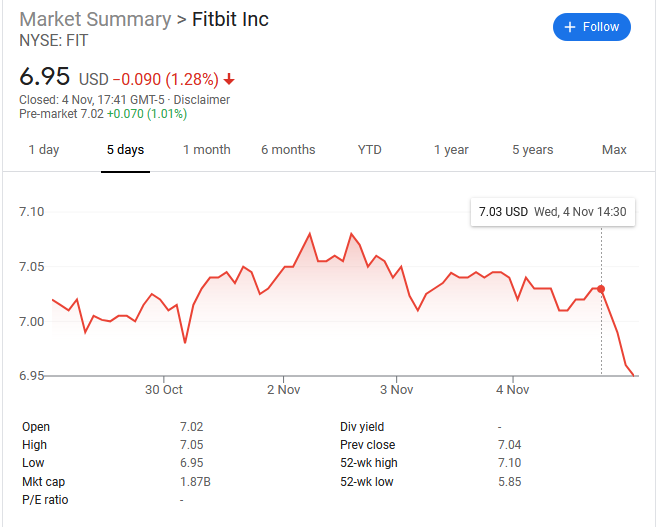The width and height of the screenshot is (657, 527).
Task: Click the plus icon in Follow
Action: click(571, 27)
